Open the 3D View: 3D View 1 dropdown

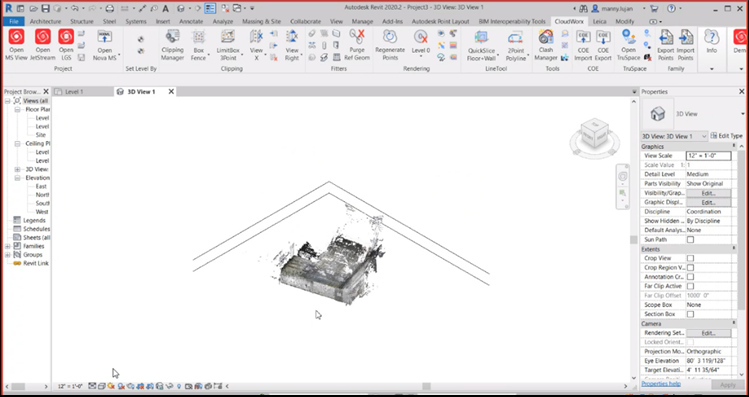(674, 136)
